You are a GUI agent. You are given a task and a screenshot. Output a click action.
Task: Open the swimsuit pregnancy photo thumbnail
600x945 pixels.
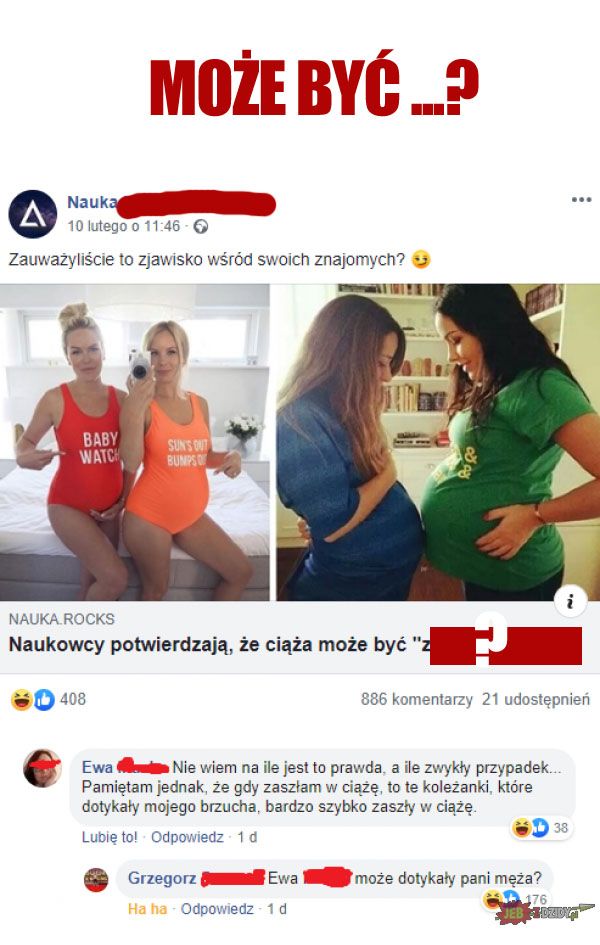(134, 442)
